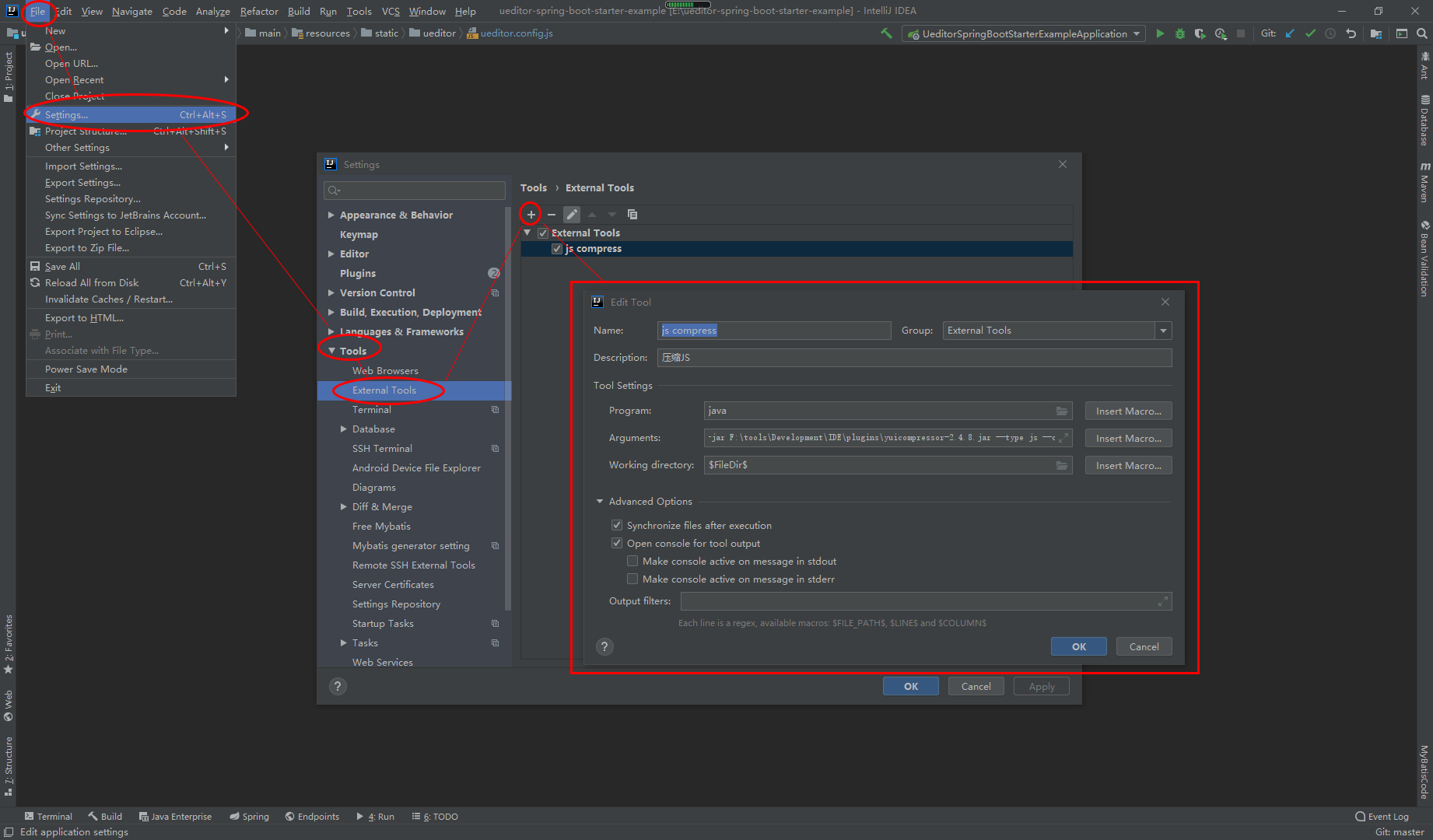Open the Navigate menu

pos(131,11)
